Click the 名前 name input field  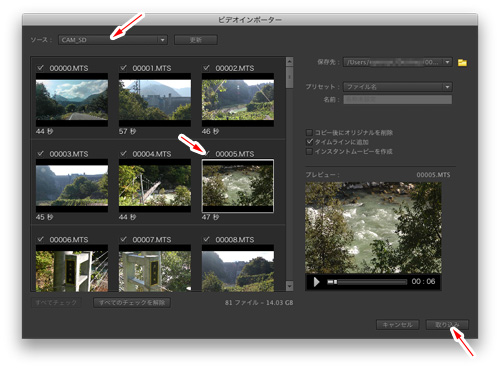398,99
